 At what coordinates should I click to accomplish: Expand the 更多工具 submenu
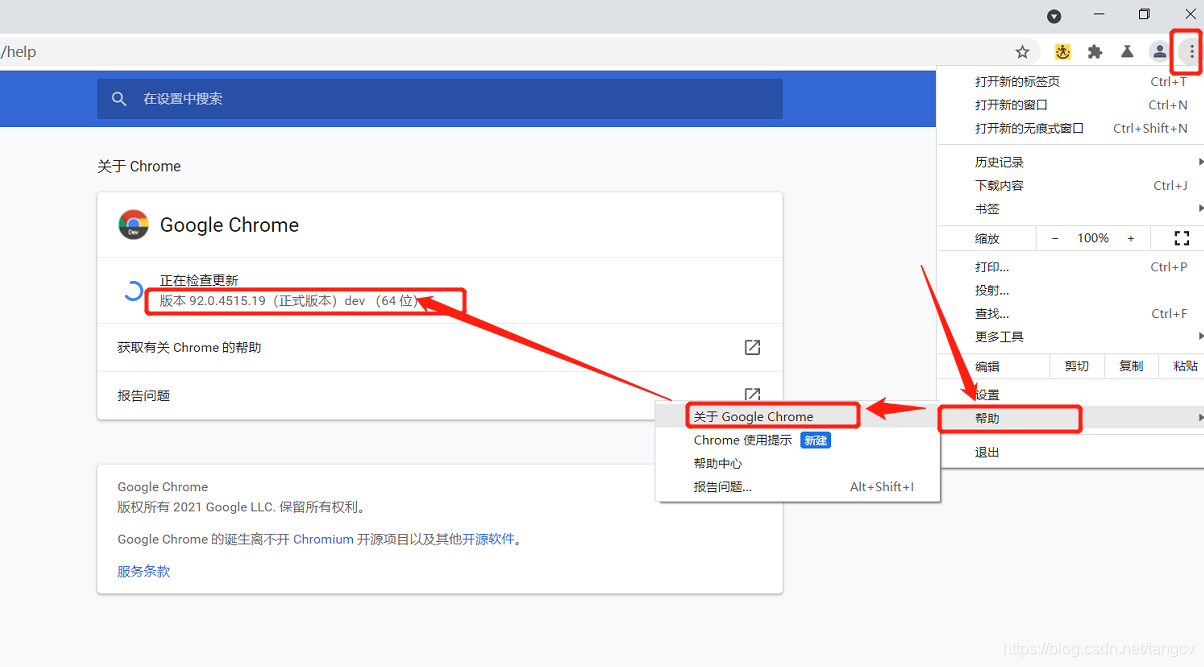[x=1070, y=337]
